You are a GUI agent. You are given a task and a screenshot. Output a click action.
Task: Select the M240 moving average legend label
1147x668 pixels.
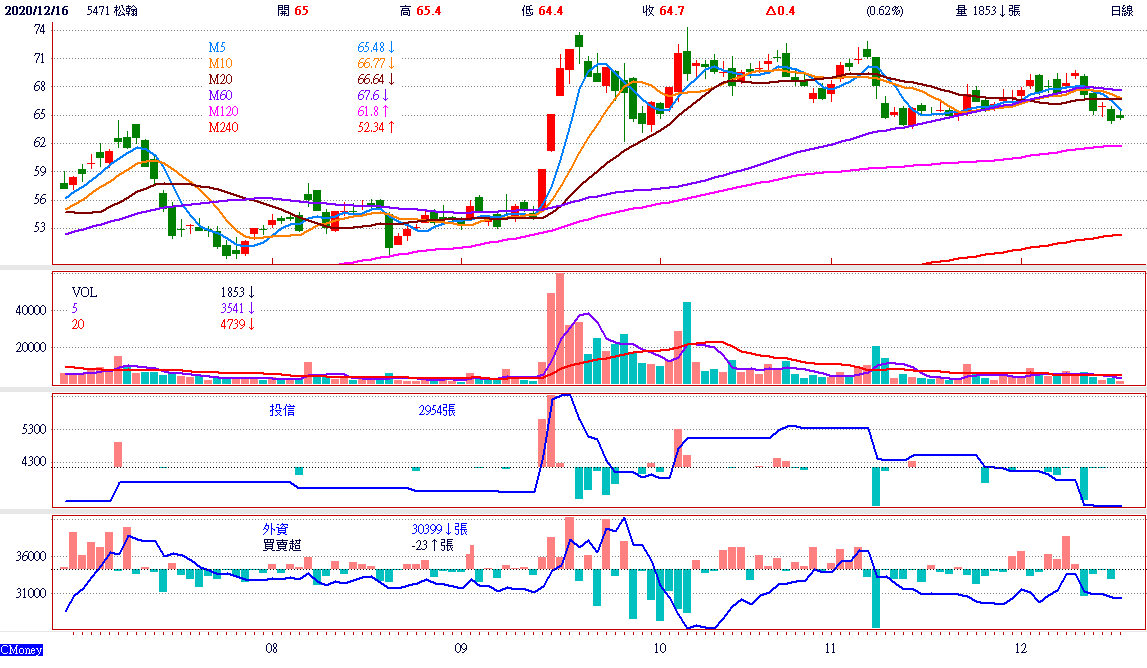click(x=223, y=127)
